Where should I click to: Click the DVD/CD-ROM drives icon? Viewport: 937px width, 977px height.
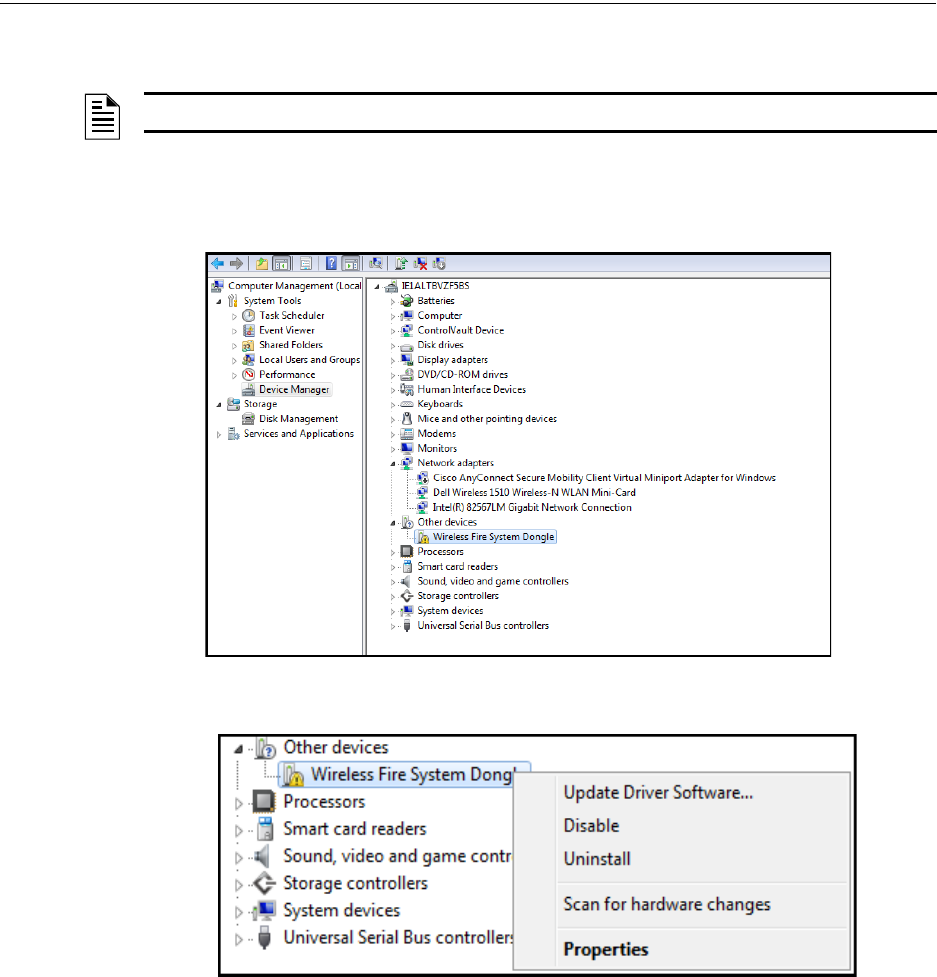coord(407,374)
